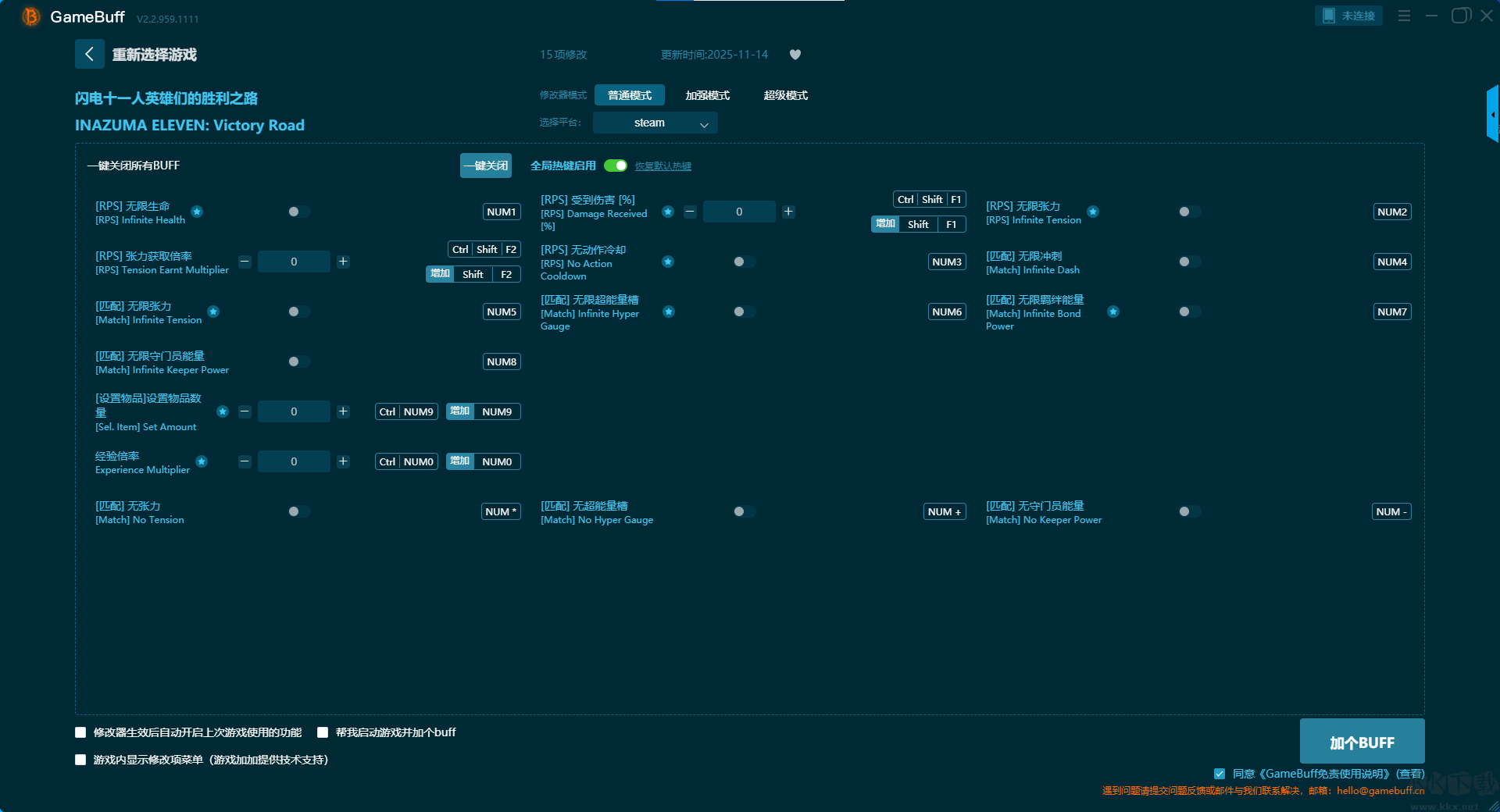Click star icon next to Infinite Health
This screenshot has width=1500, height=812.
[197, 212]
